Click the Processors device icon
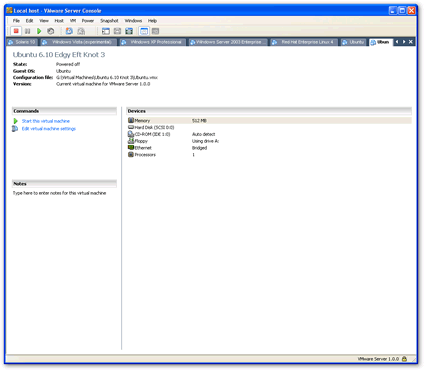 [x=131, y=154]
